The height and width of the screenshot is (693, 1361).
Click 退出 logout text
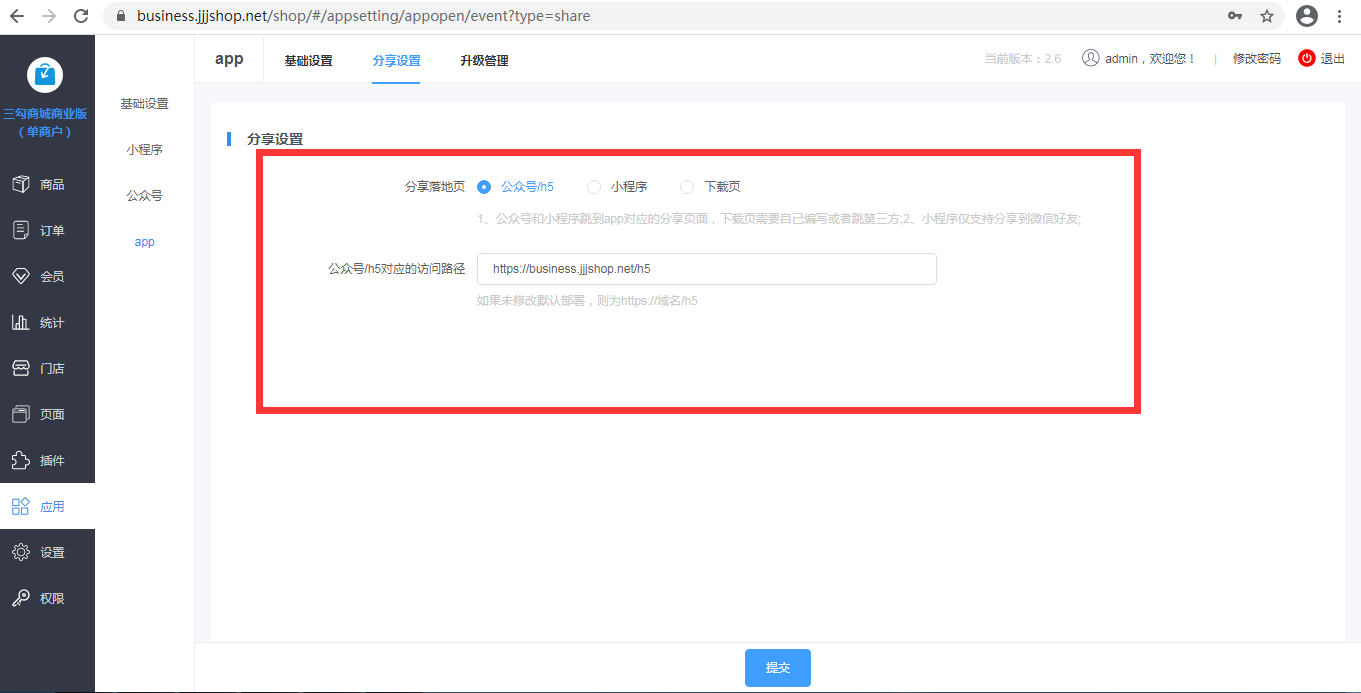[1333, 58]
